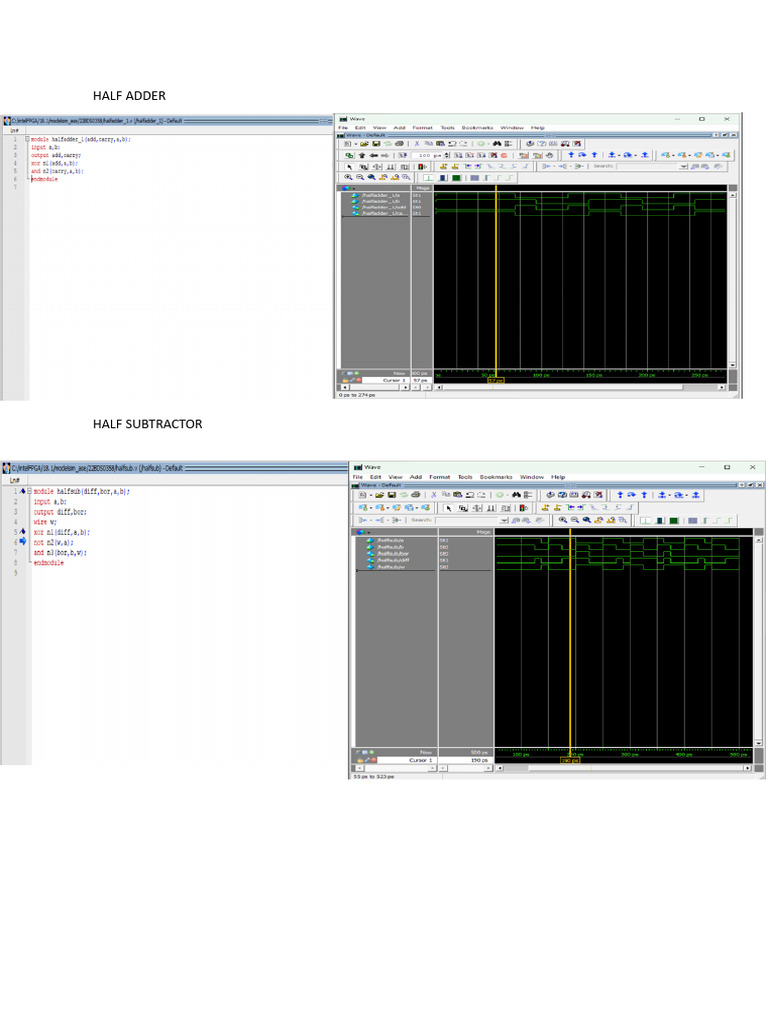Select the /halfsub/b signal in waveform list
The height and width of the screenshot is (1024, 768).
coord(390,547)
